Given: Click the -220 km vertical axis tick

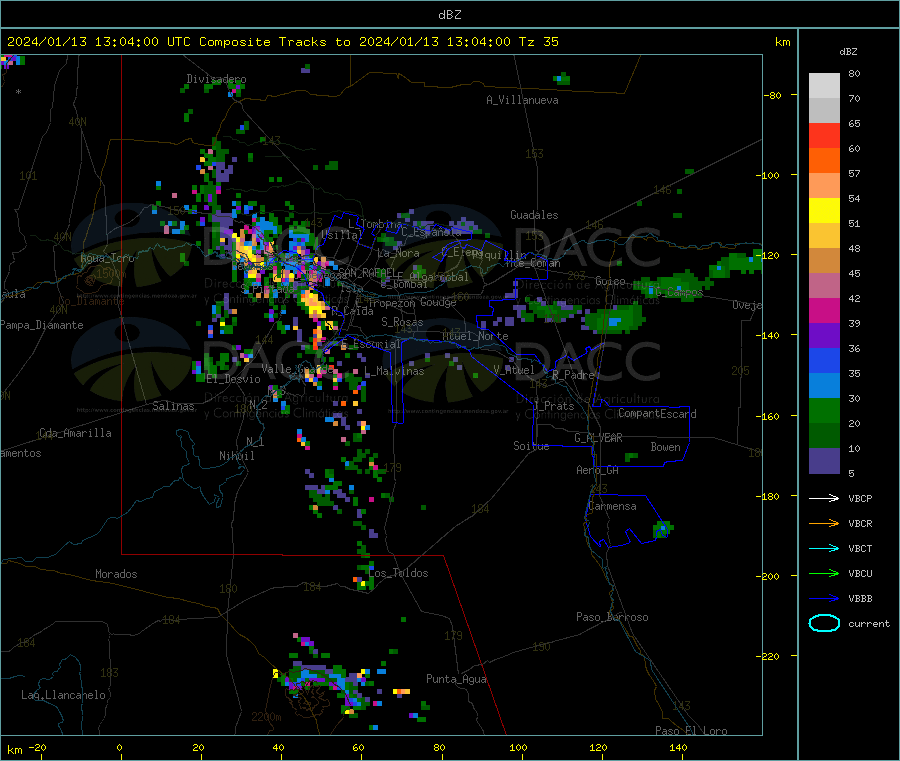Looking at the screenshot, I should 770,657.
